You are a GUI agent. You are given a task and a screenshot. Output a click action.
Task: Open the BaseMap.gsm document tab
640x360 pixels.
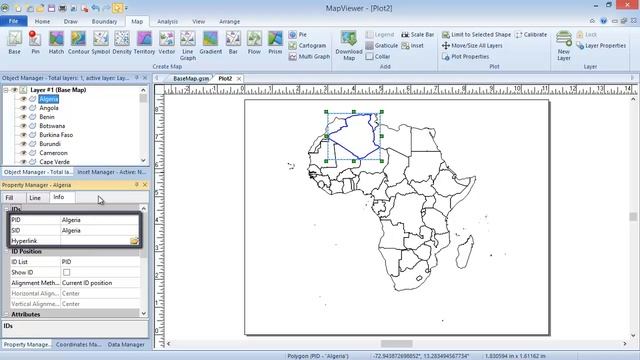point(191,78)
